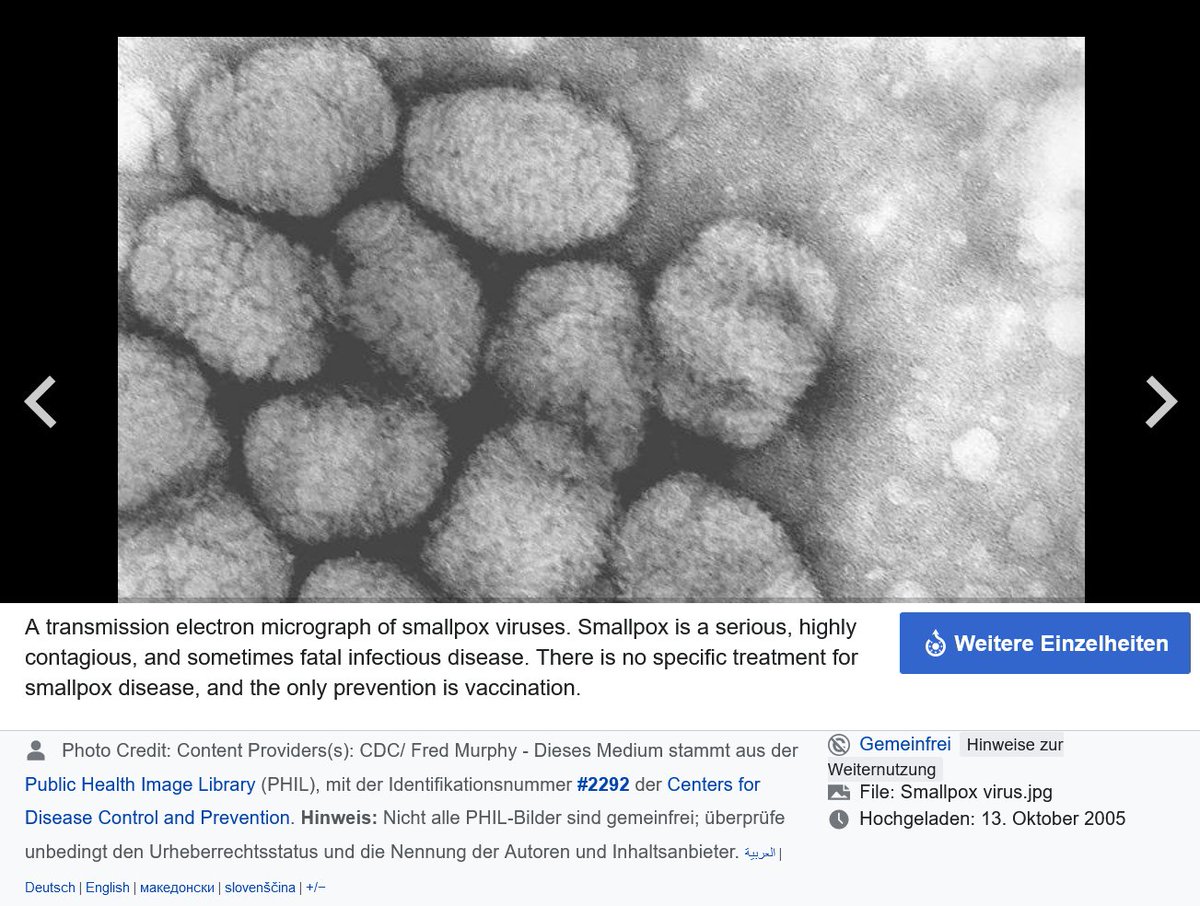
Task: Click the caption about transmission electron micrograph
Action: tap(441, 658)
